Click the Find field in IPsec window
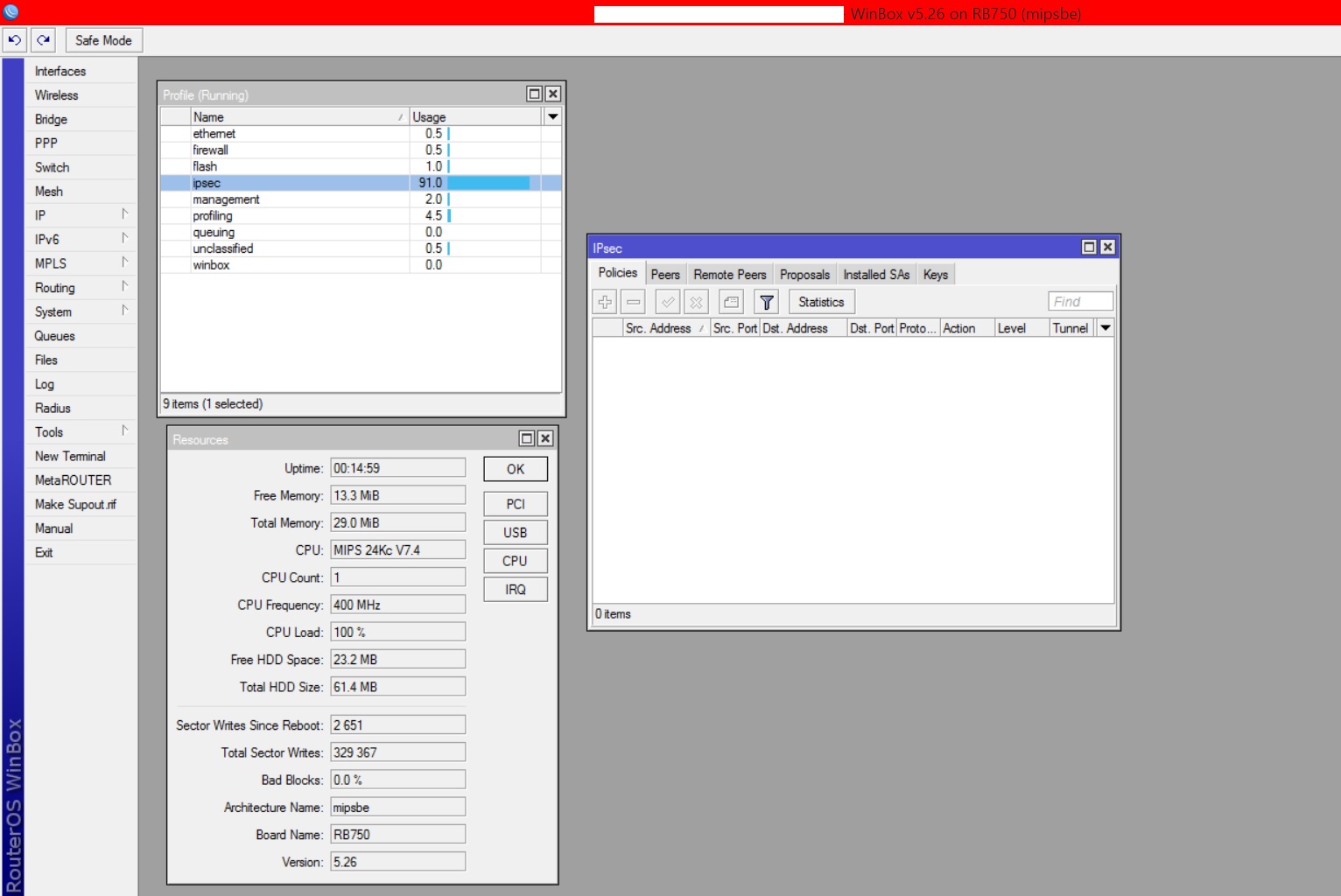The height and width of the screenshot is (896, 1341). tap(1080, 302)
